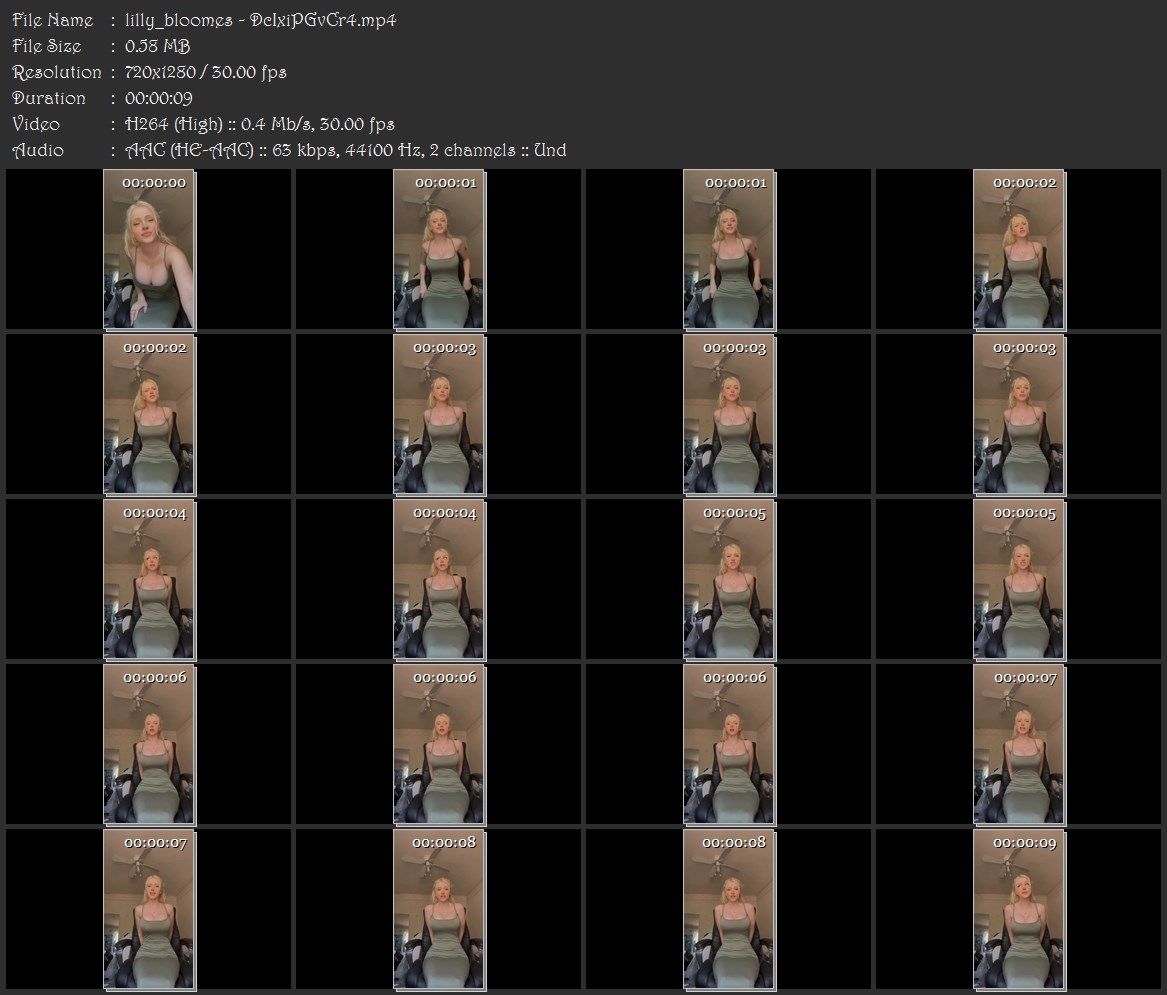Select the first thumbnail stamped 00:00:01
Screen dimensions: 1167x995
439,249
